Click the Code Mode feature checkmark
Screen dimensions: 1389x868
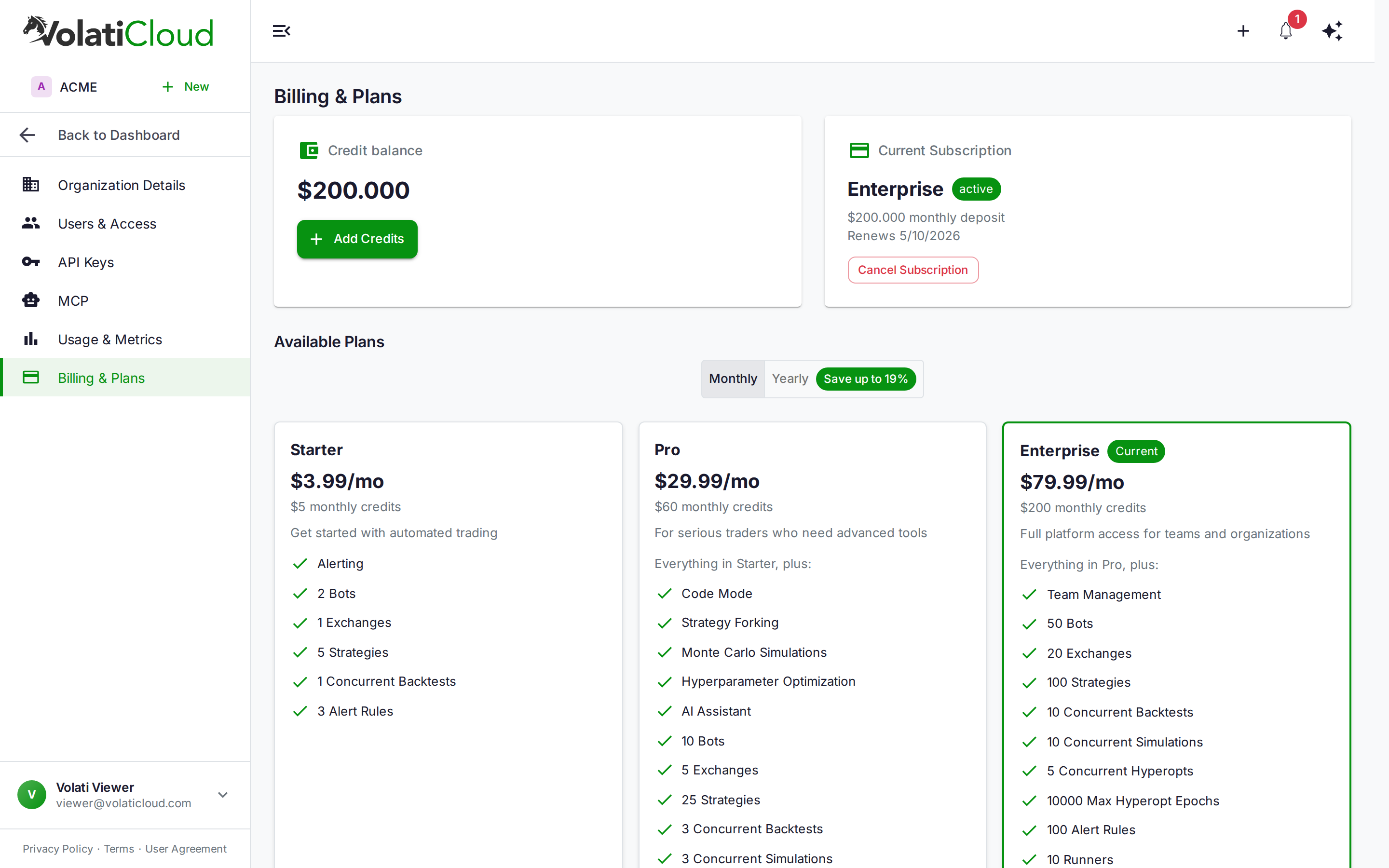tap(665, 594)
